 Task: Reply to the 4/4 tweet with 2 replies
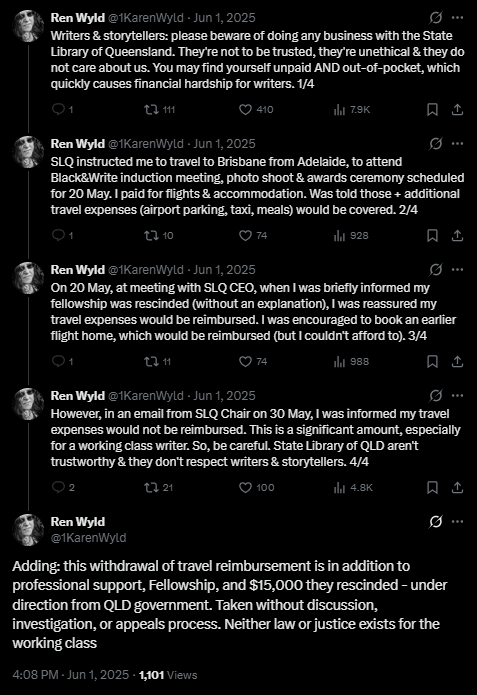[x=63, y=487]
